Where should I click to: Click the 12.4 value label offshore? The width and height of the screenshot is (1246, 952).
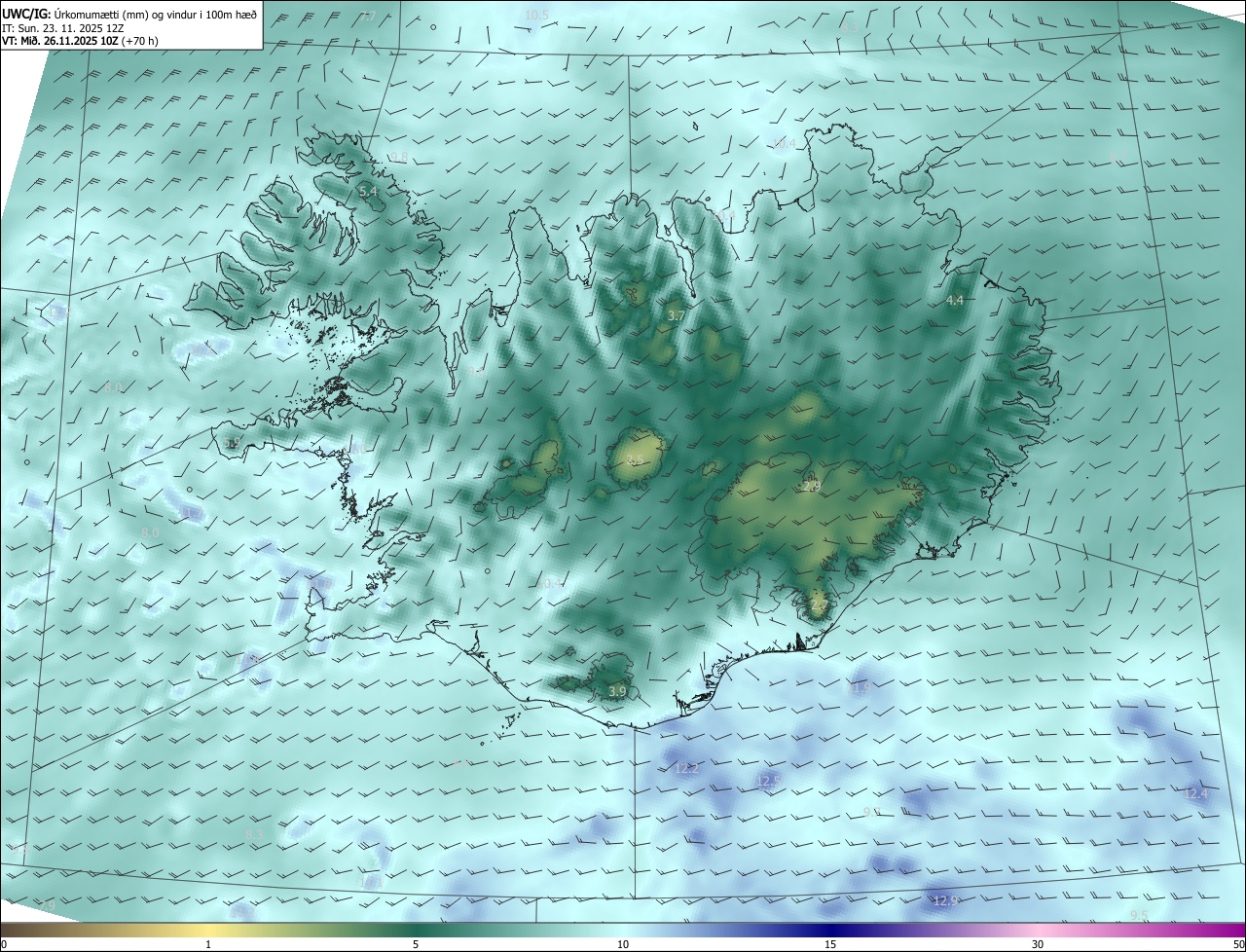tap(1195, 793)
